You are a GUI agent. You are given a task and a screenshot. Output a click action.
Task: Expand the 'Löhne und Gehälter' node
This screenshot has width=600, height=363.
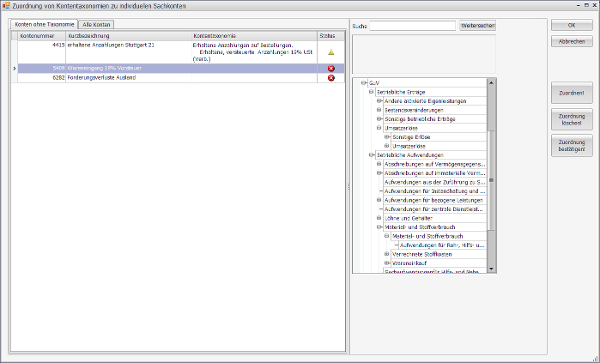379,218
